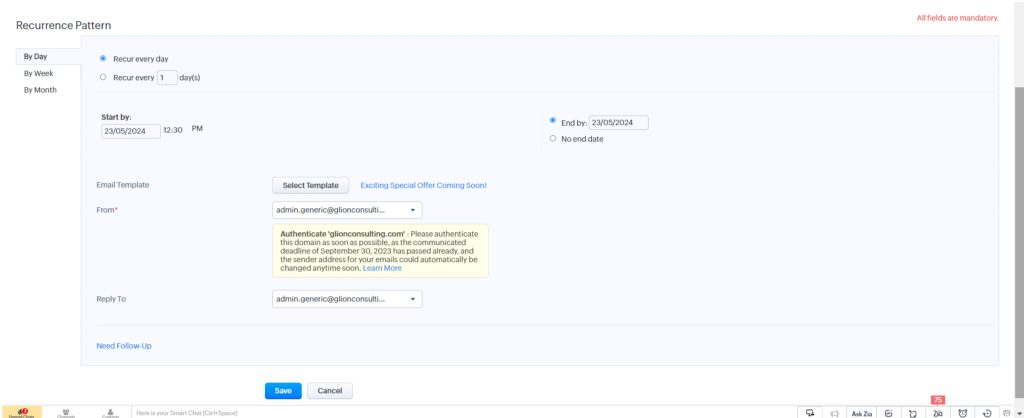Switch to By Month tab
This screenshot has width=1024, height=418.
[x=40, y=90]
